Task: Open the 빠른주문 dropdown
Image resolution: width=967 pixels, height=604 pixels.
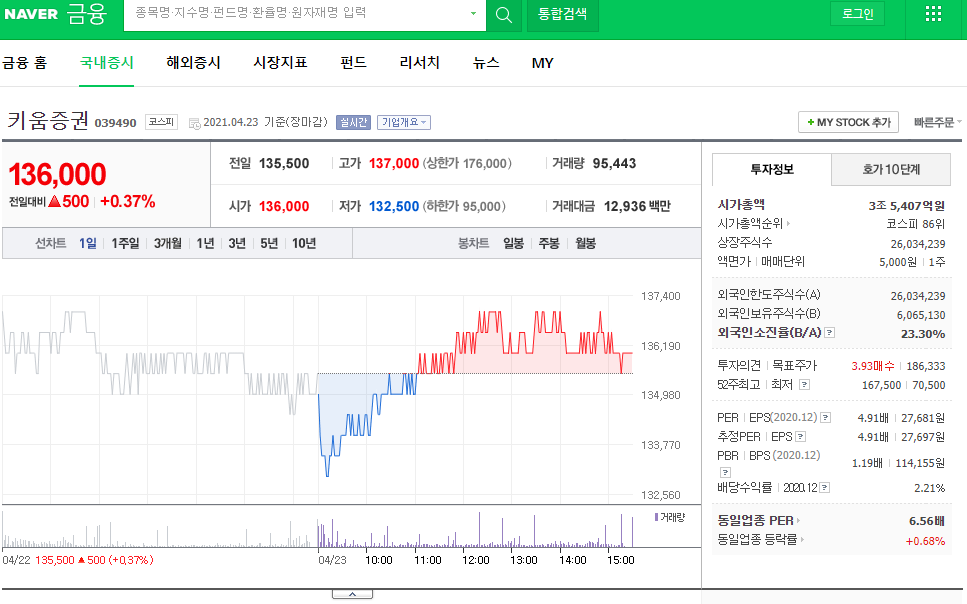Action: pos(937,122)
